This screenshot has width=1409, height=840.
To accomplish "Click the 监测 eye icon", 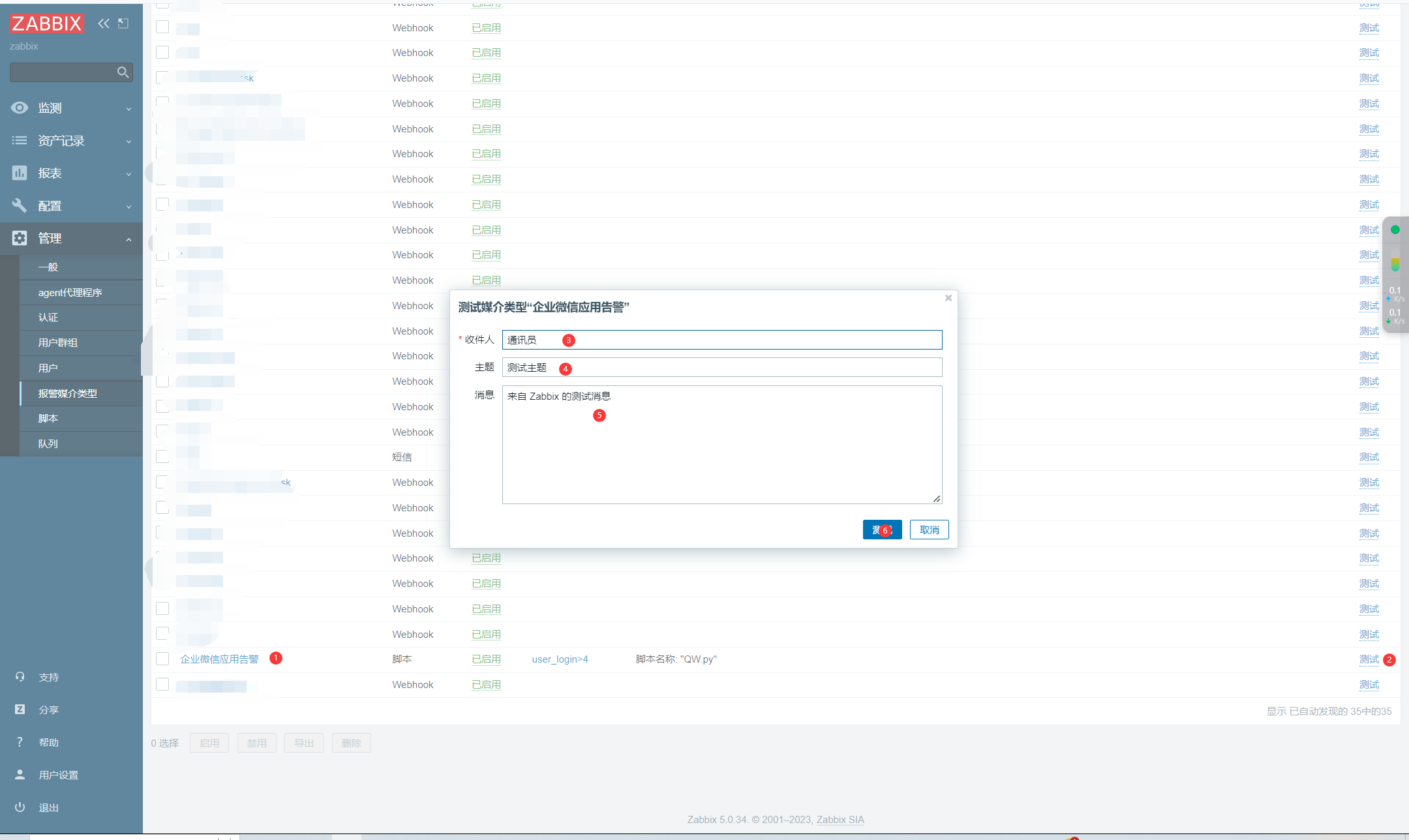I will (20, 108).
